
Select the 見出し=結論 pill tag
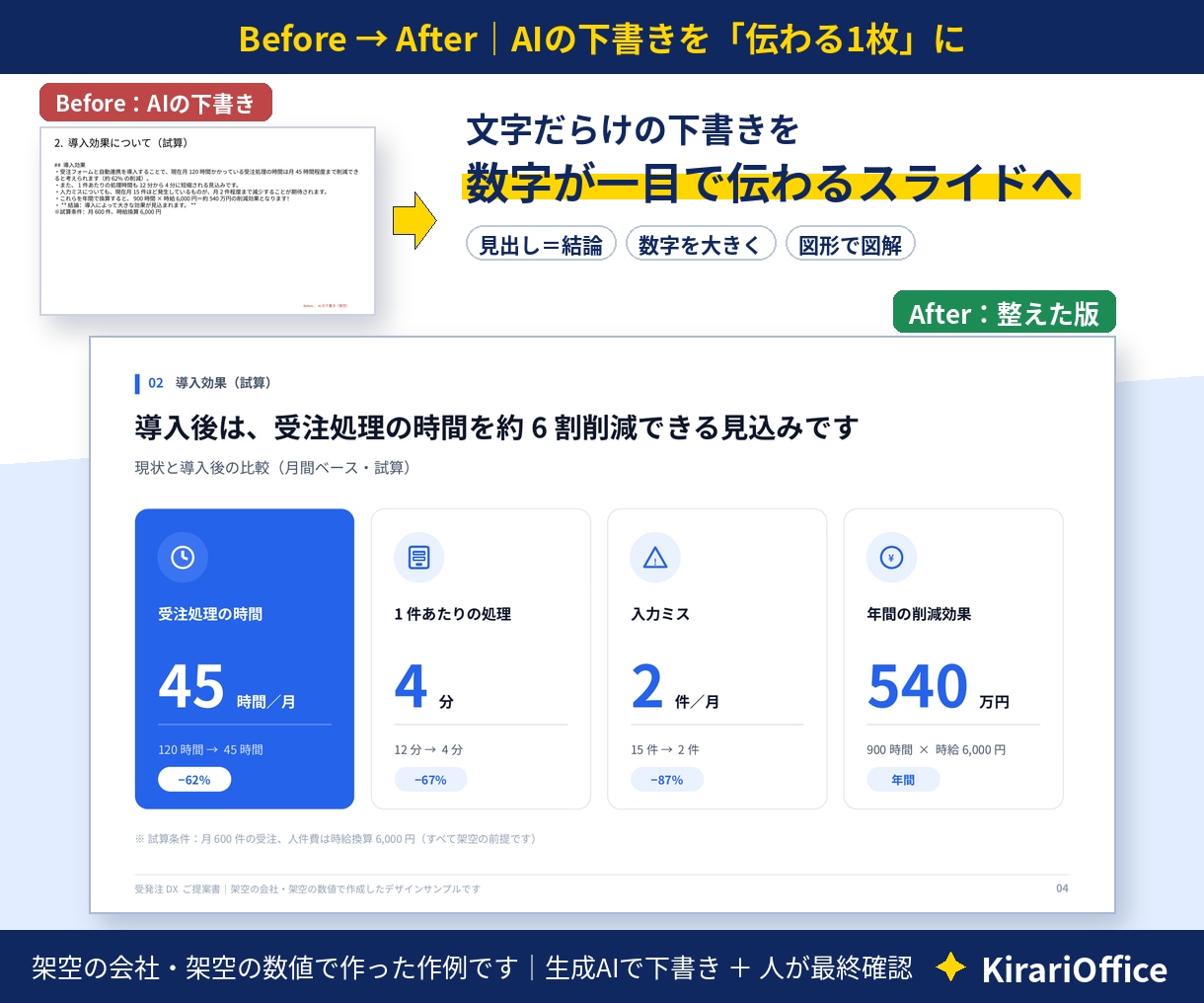(541, 244)
